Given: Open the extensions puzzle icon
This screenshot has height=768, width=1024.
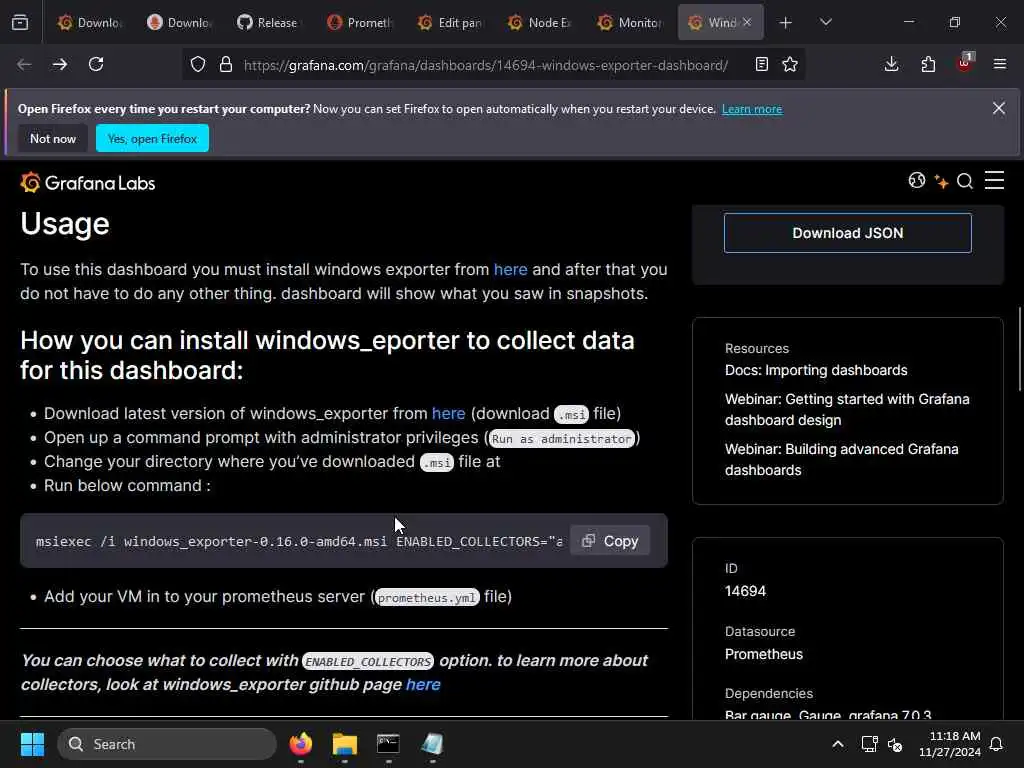Looking at the screenshot, I should pyautogui.click(x=928, y=64).
